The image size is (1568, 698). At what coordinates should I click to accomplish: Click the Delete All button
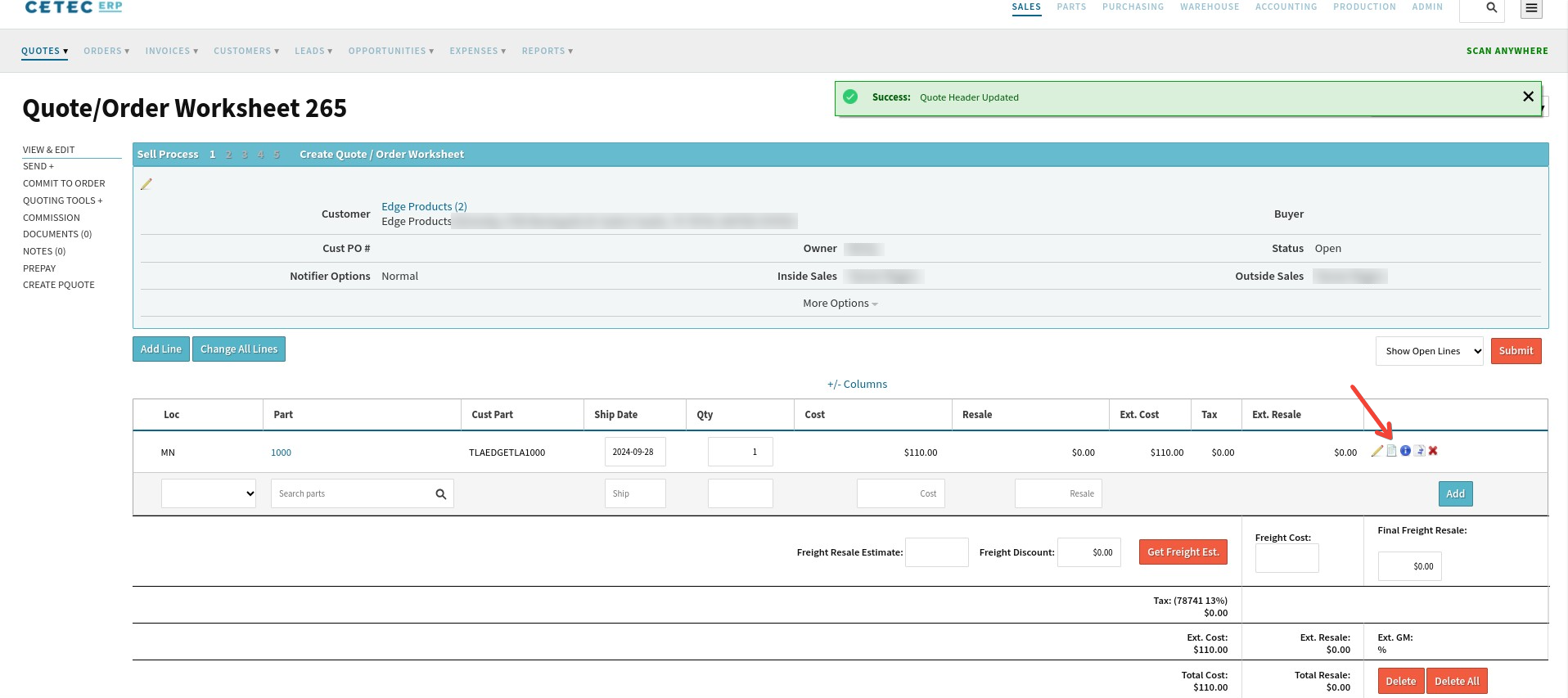click(1457, 681)
